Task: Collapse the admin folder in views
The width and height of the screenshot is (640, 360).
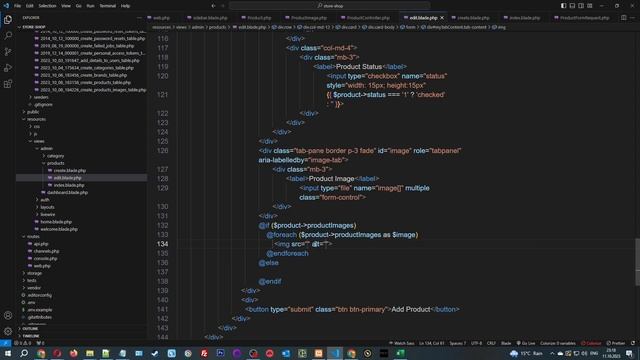Action: click(x=46, y=149)
